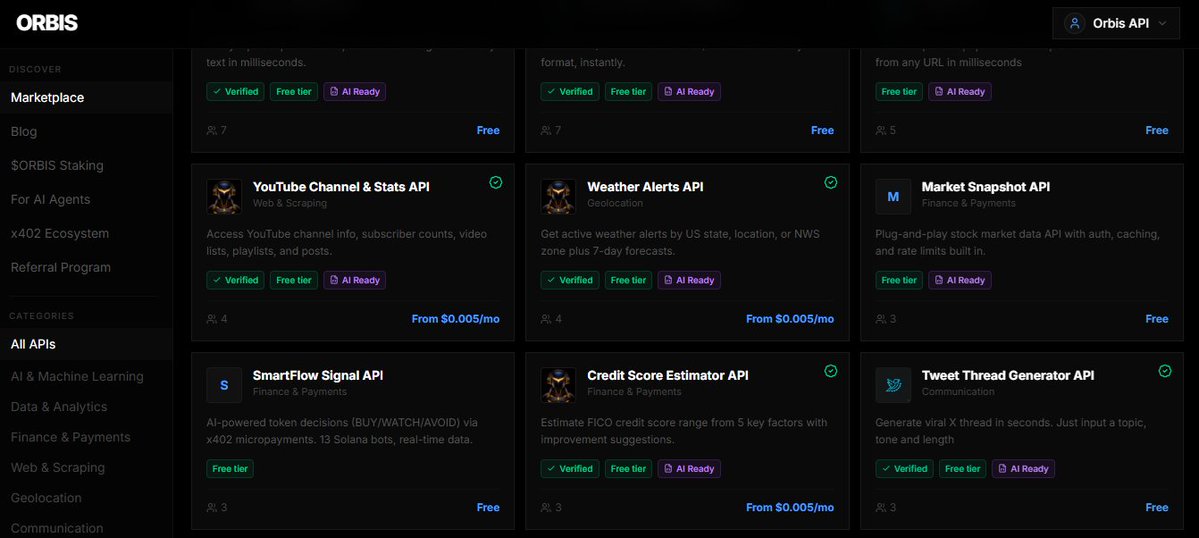Open Tweet Thread Generator API title
The height and width of the screenshot is (538, 1199).
pos(1008,375)
